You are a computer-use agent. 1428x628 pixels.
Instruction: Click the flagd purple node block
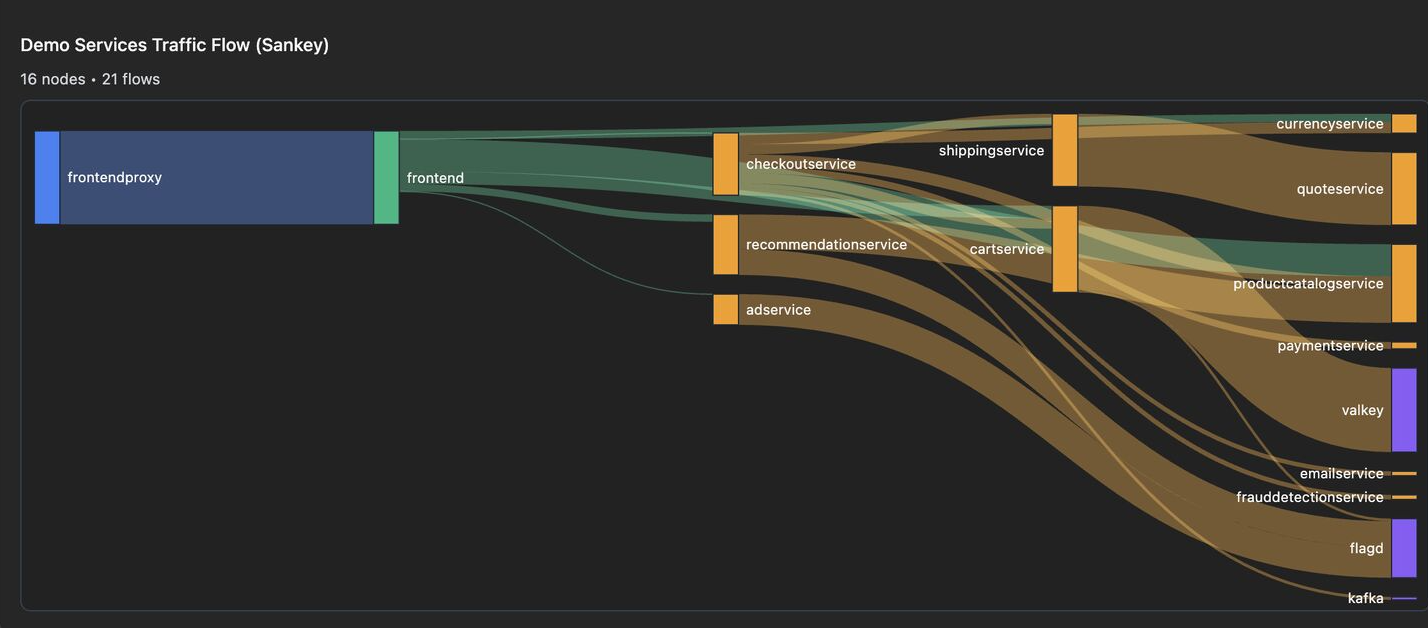(x=1404, y=547)
